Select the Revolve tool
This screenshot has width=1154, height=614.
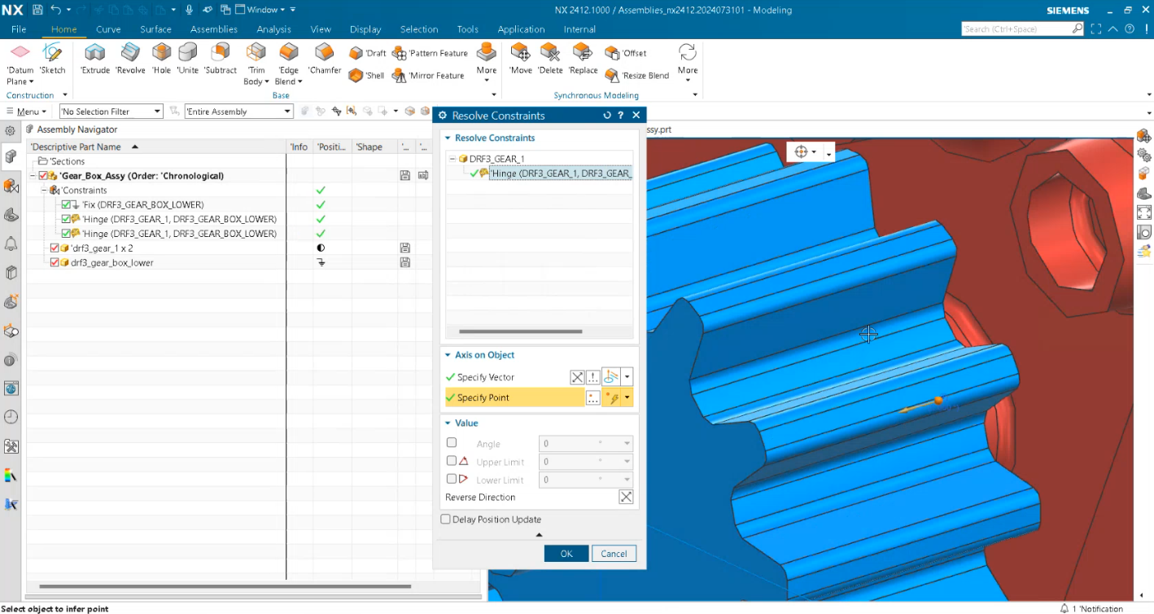130,60
